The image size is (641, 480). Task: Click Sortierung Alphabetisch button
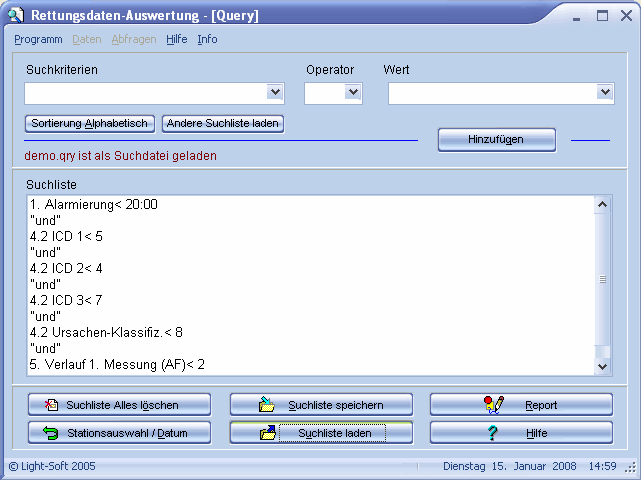90,123
